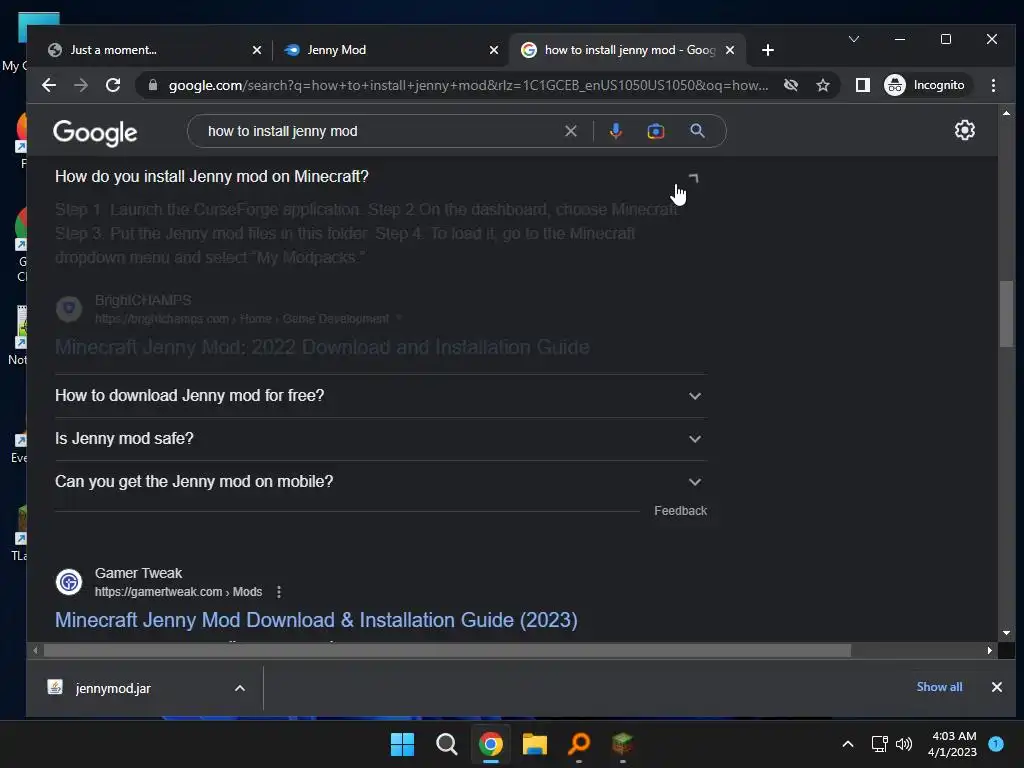Open the BrightCHAMPS Installation Guide link

(x=322, y=347)
